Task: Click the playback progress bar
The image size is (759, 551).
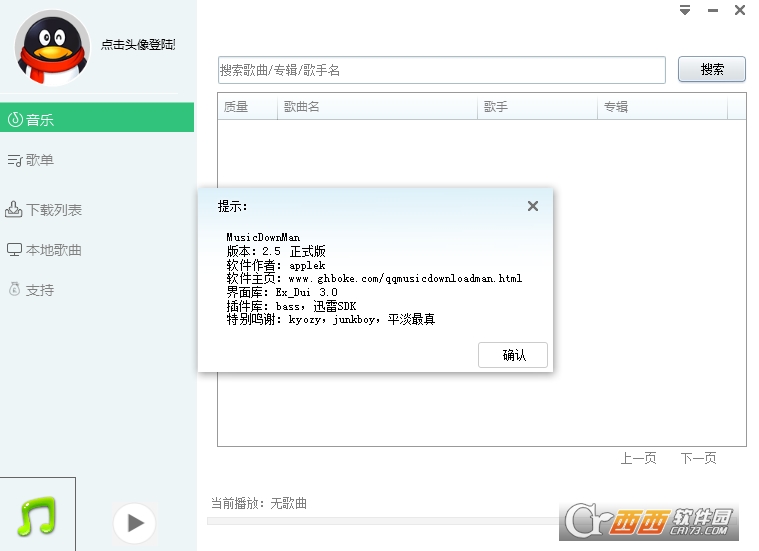Action: tap(382, 521)
